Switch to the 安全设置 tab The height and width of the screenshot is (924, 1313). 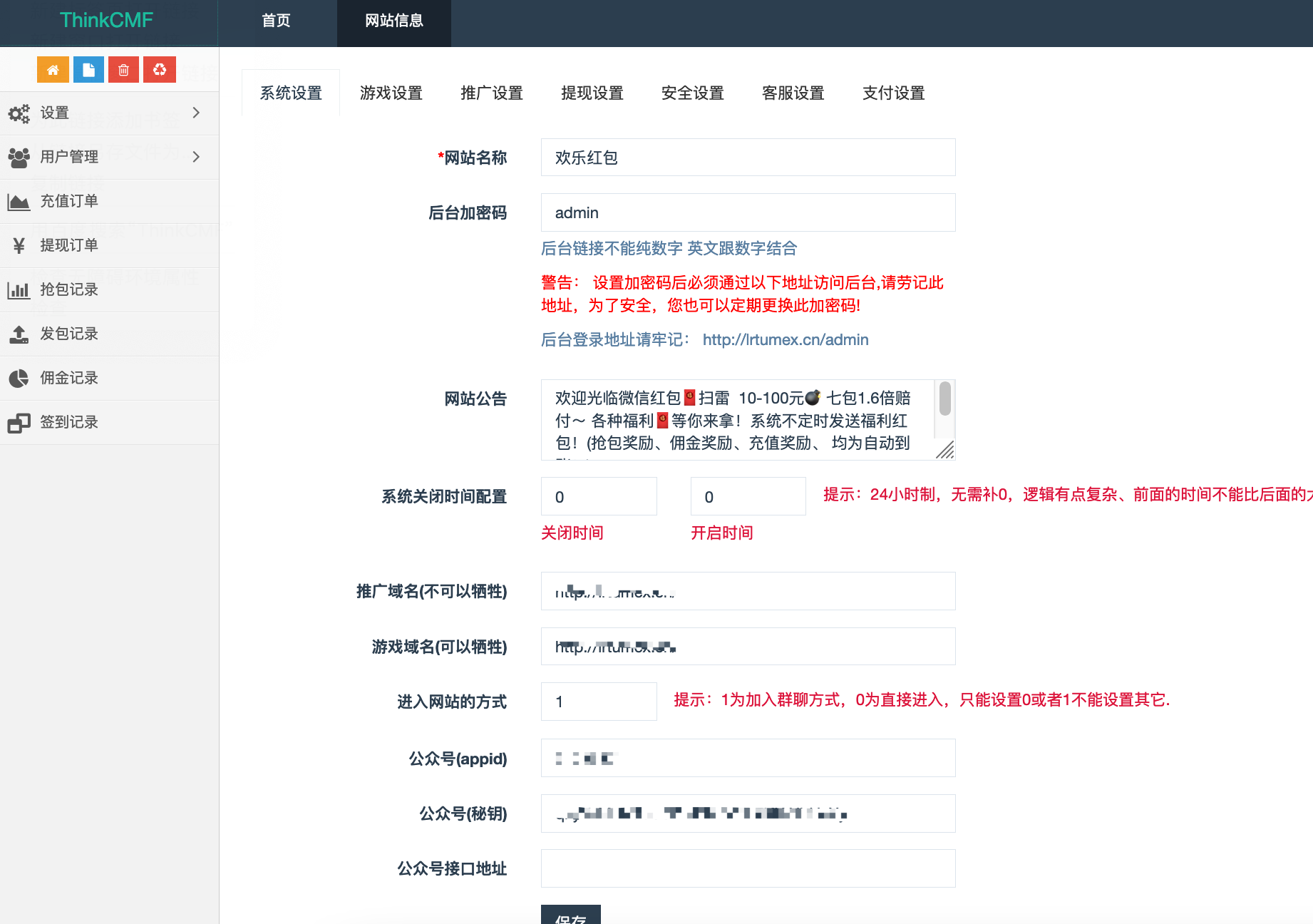[692, 93]
